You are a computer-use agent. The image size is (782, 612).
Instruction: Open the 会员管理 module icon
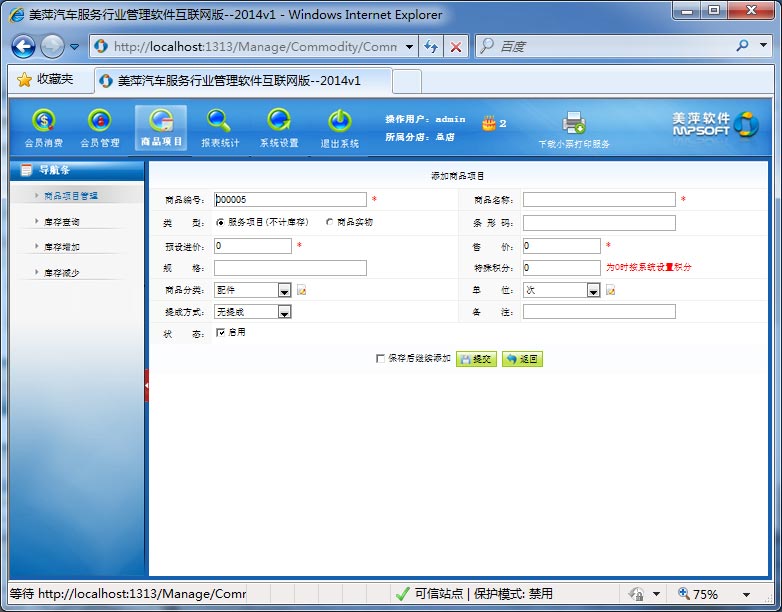point(99,122)
